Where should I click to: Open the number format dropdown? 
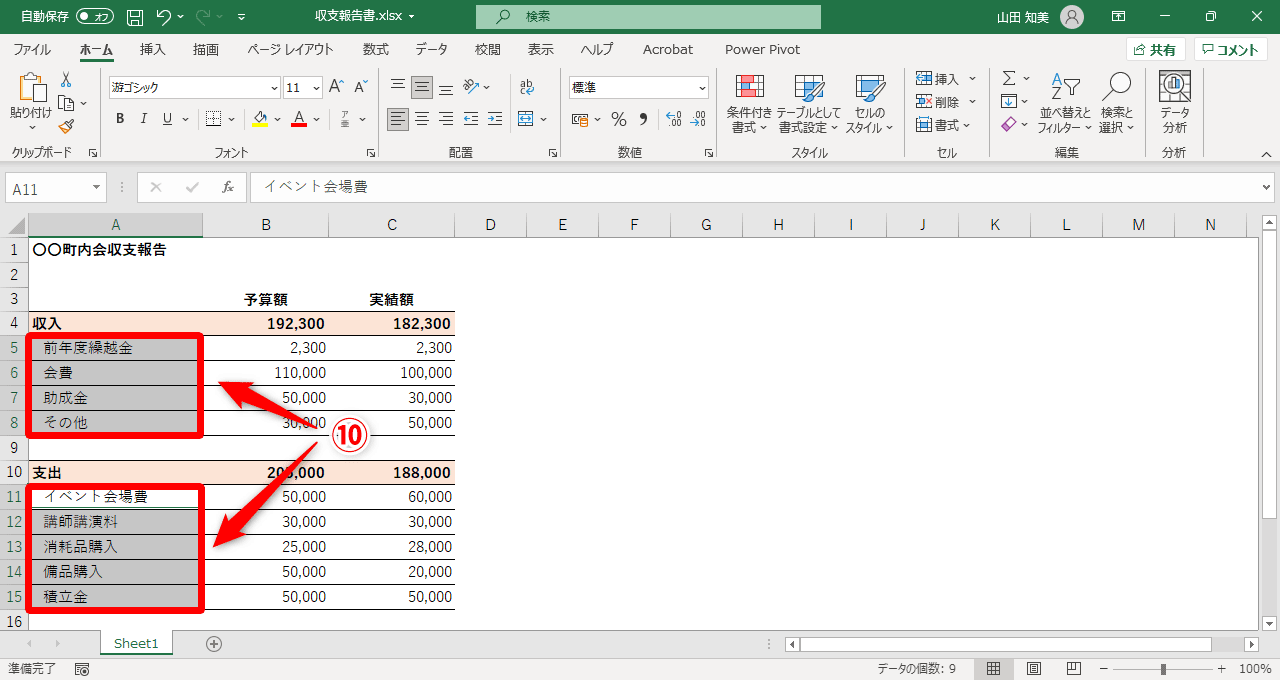[x=702, y=87]
